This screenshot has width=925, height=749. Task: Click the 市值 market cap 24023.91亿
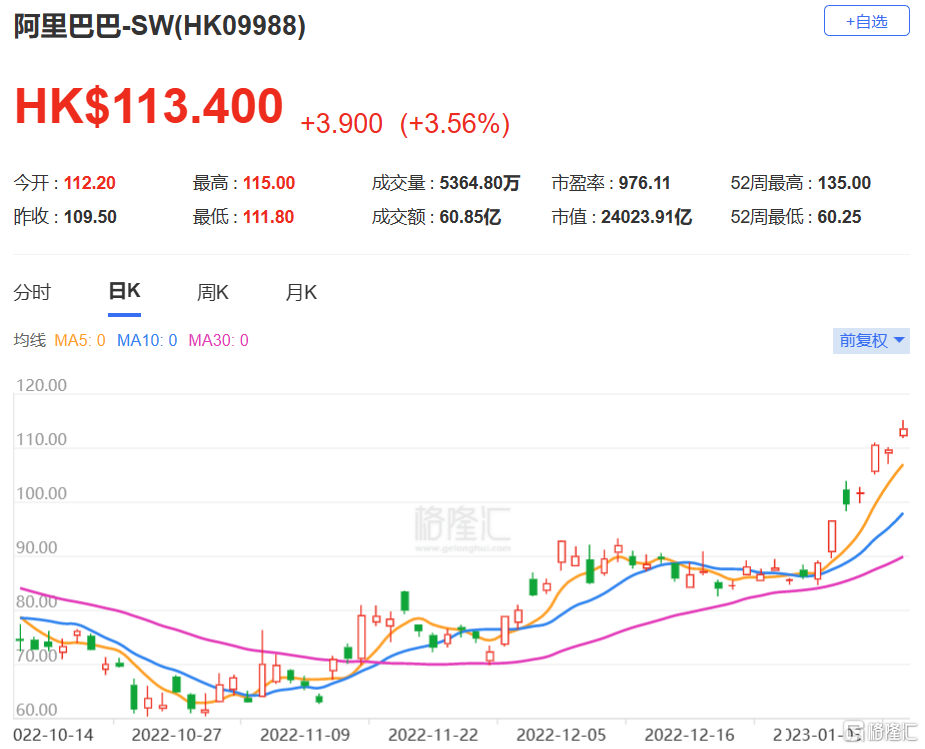[x=647, y=217]
